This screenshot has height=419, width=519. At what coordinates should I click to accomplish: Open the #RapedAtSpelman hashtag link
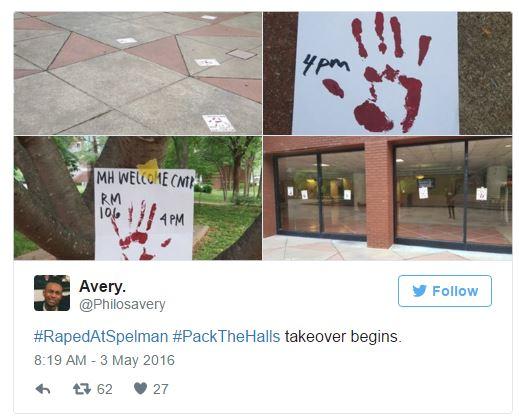point(101,337)
